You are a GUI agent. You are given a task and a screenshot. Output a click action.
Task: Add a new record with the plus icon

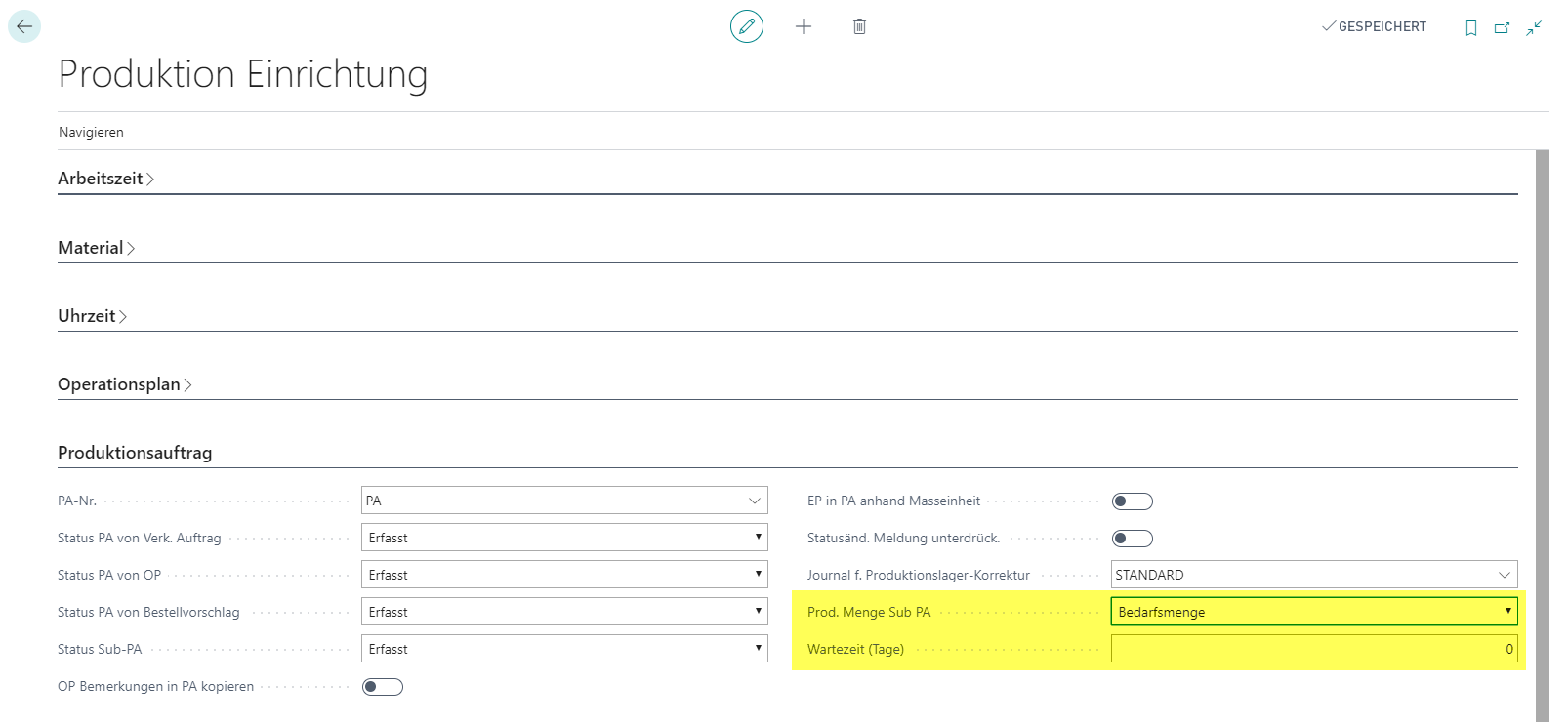pos(804,26)
